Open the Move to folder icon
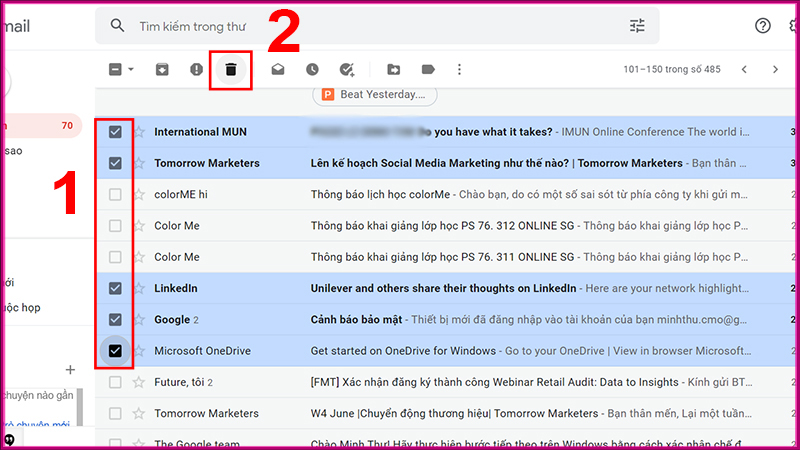800x450 pixels. [x=393, y=69]
